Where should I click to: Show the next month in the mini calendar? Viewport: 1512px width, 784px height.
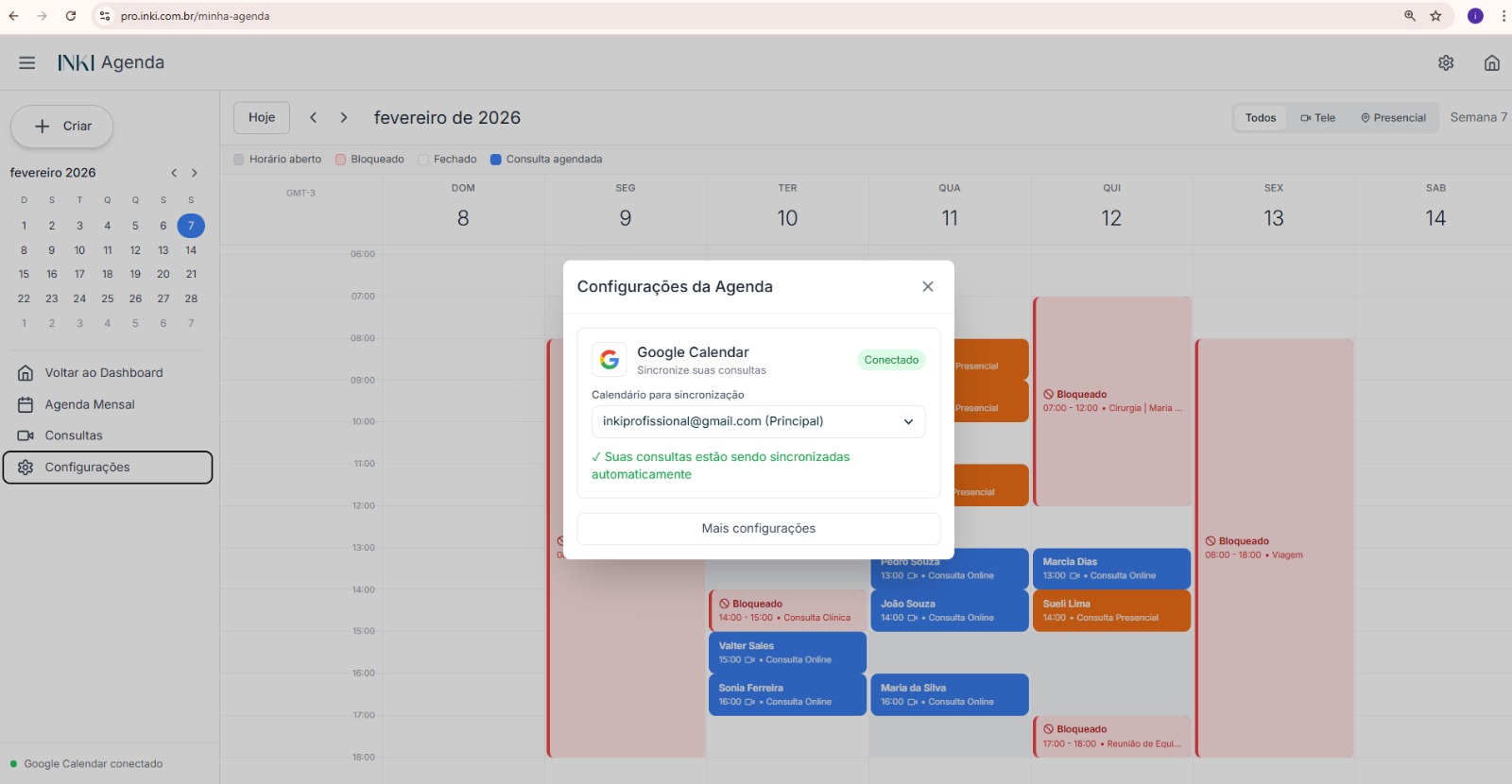tap(195, 173)
